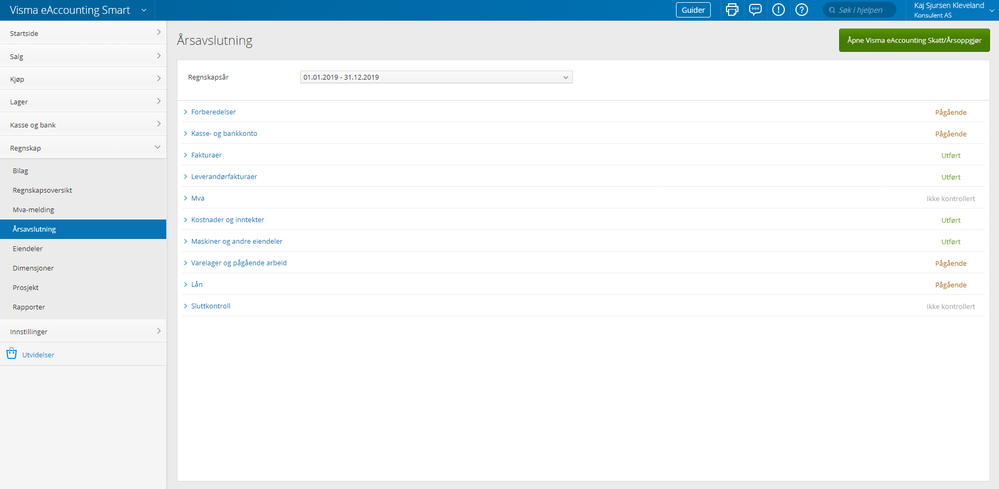Expand the Mva section chevron

185,199
